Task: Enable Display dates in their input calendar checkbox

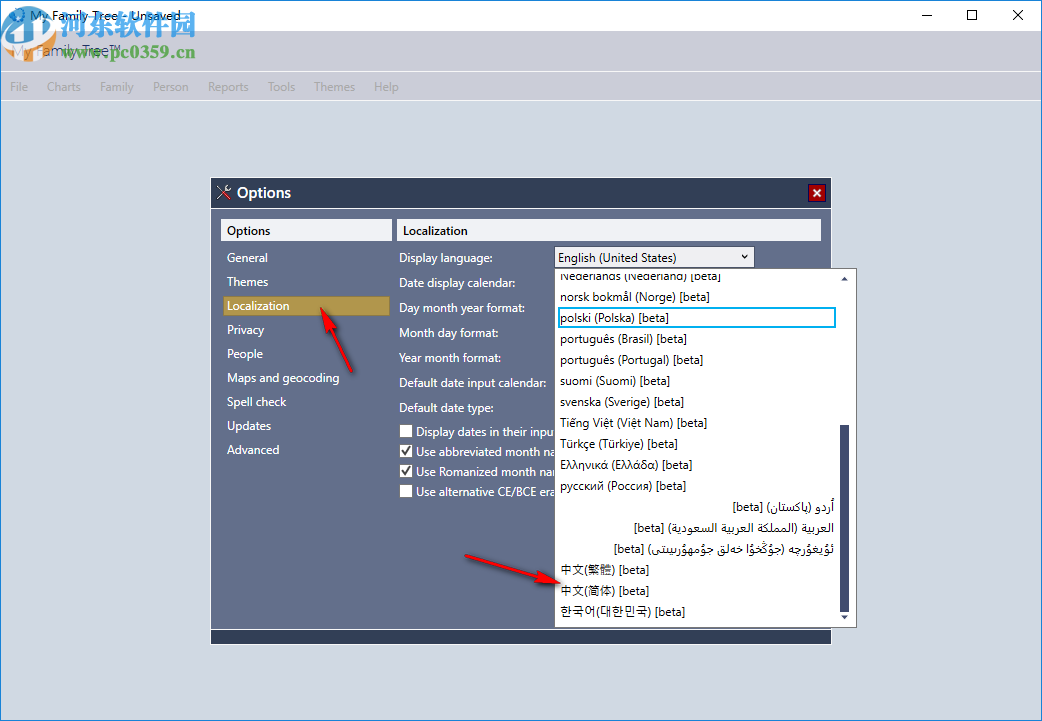Action: (406, 432)
